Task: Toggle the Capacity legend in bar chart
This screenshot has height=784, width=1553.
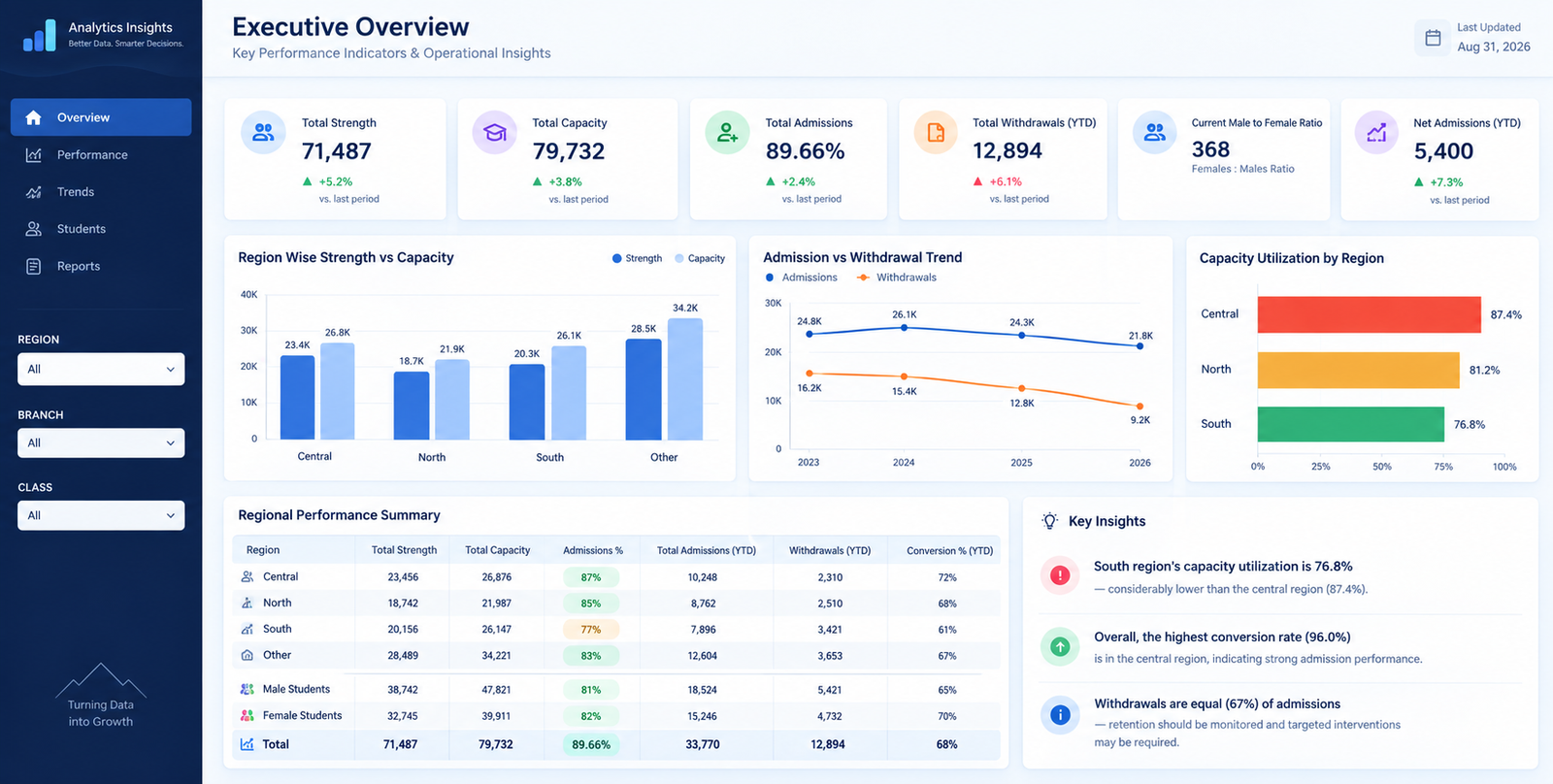Action: click(x=700, y=258)
